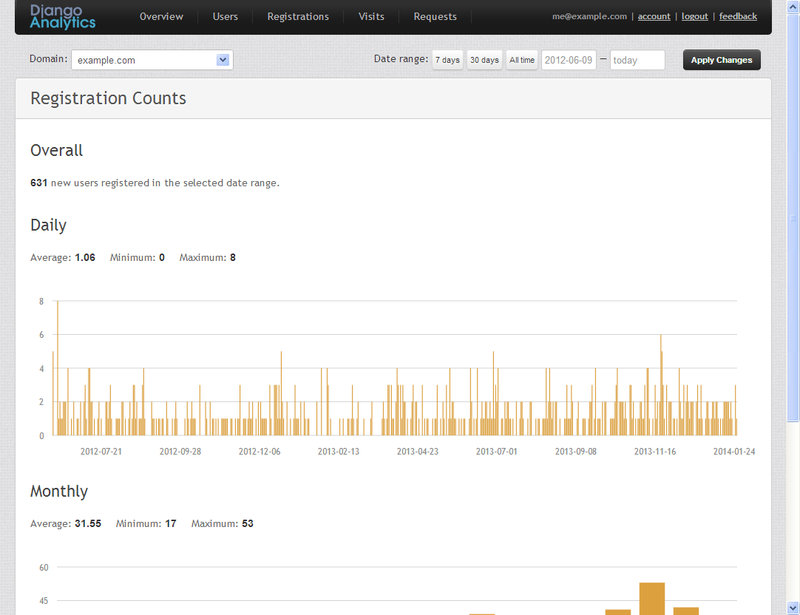800x615 pixels.
Task: Click the 2012-09-28 axis label
Action: pos(180,451)
